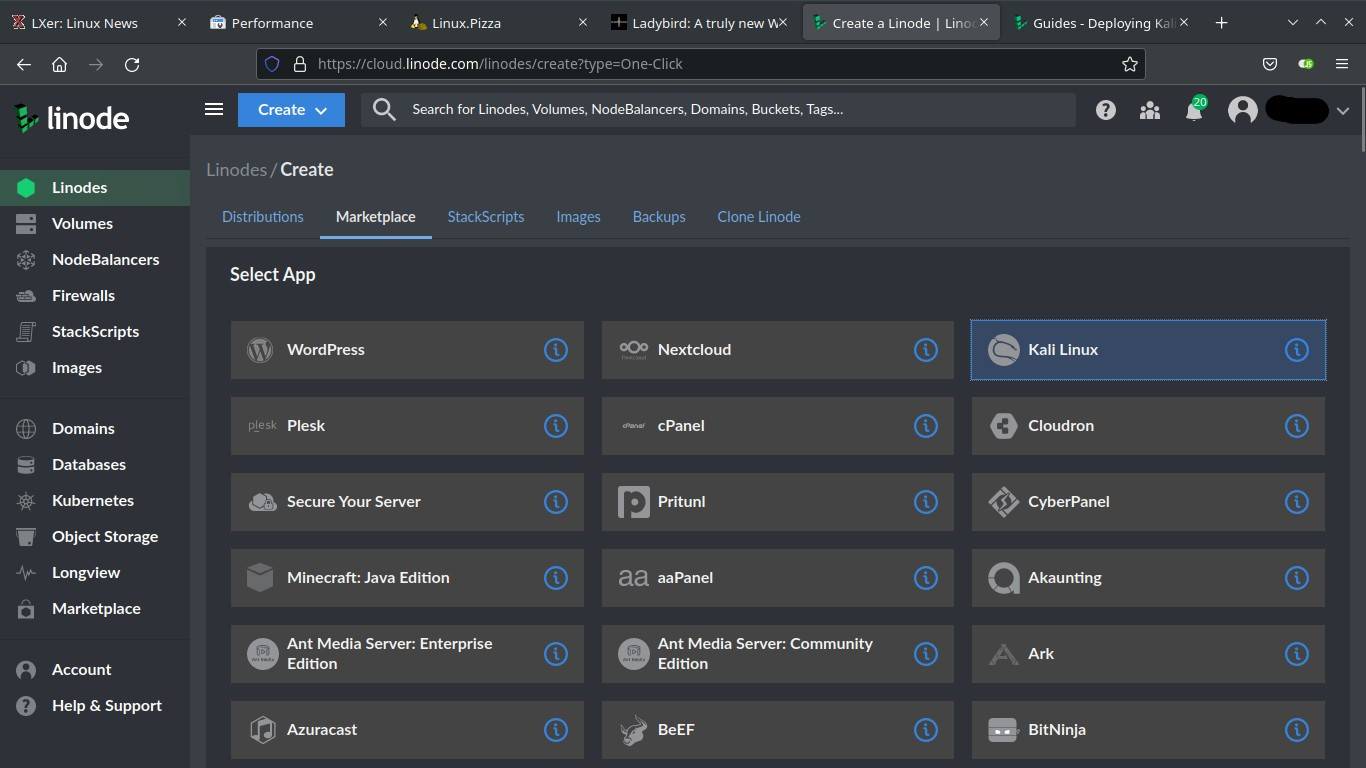Open Firewalls in the sidebar

click(x=95, y=296)
